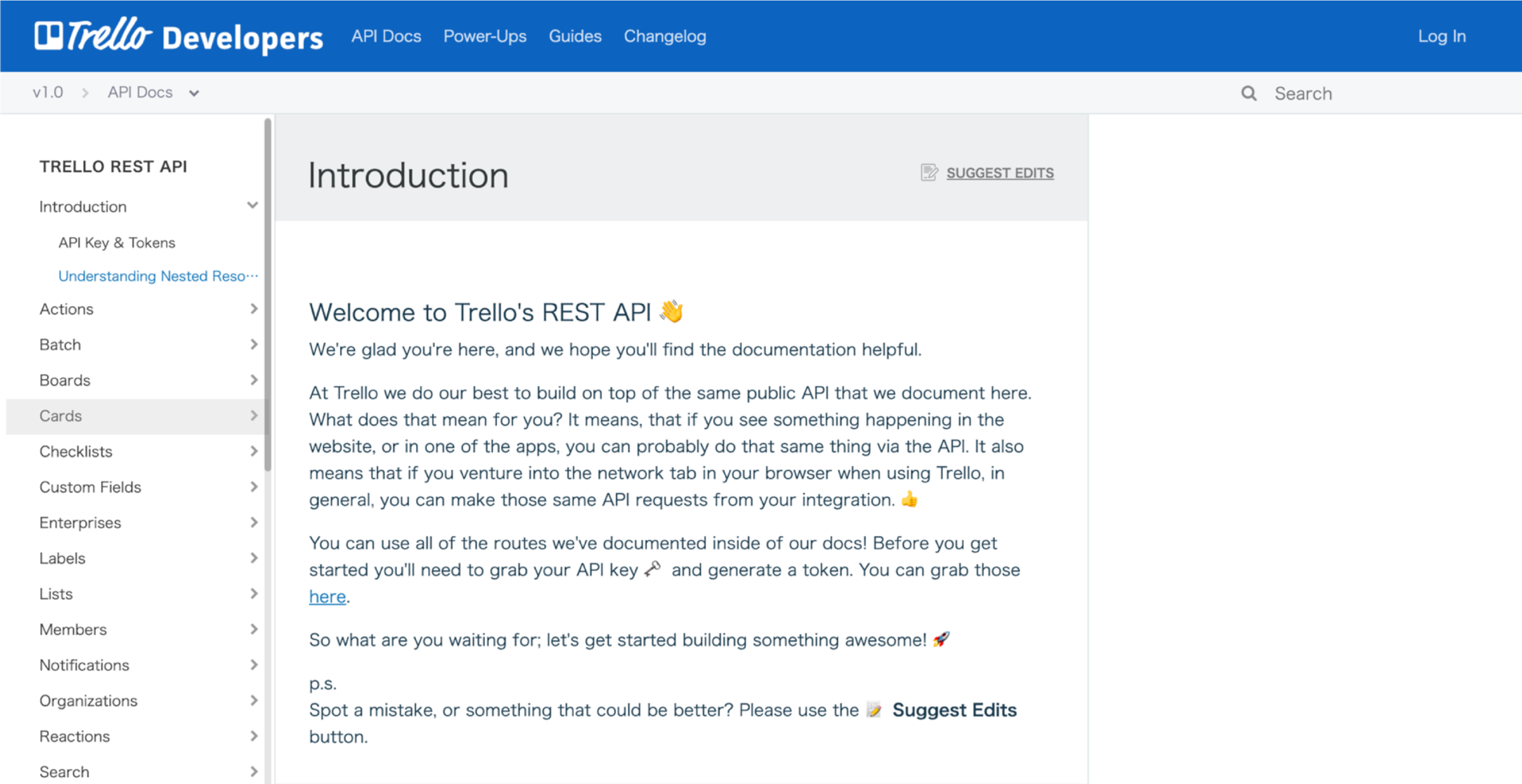Expand the Enterprises section chevron

tap(253, 522)
